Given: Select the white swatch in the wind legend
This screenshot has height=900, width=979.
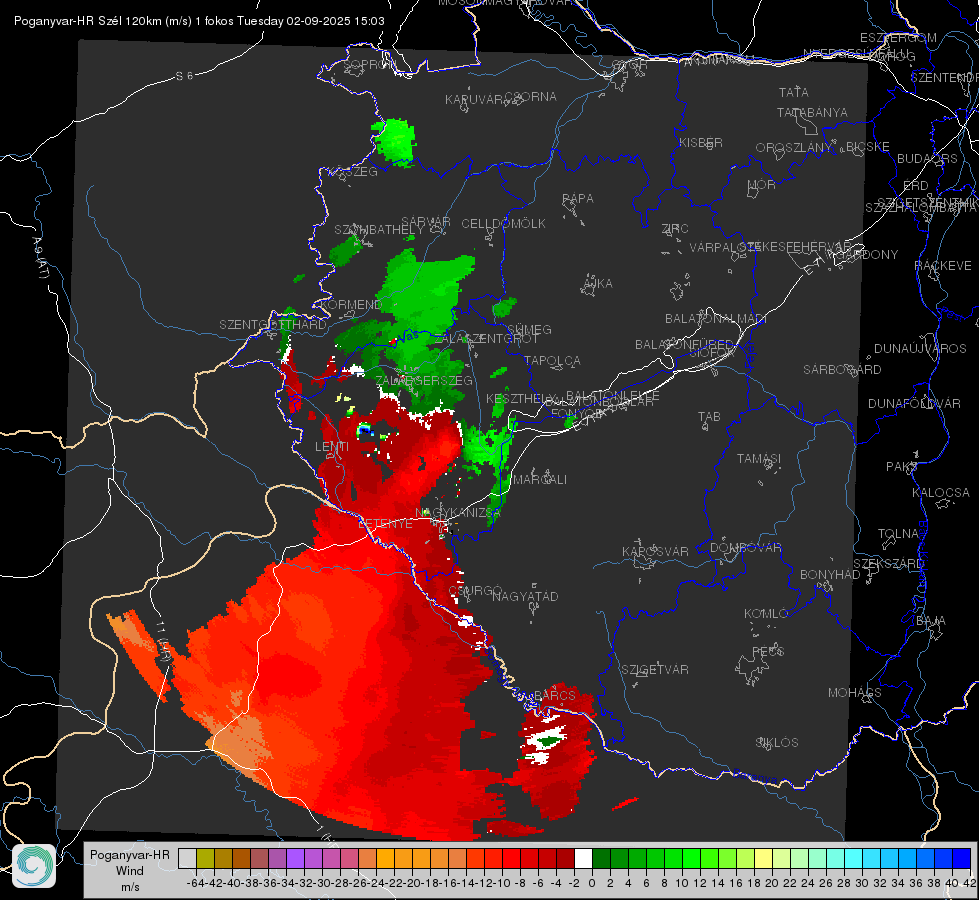Looking at the screenshot, I should click(583, 859).
